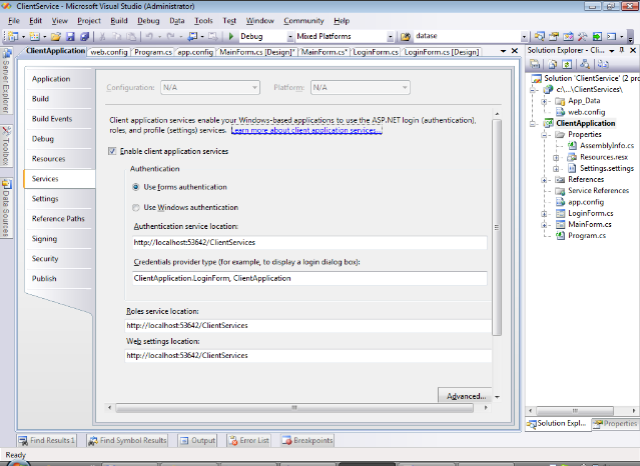Open the Build menu
This screenshot has height=466, width=640.
[x=119, y=21]
